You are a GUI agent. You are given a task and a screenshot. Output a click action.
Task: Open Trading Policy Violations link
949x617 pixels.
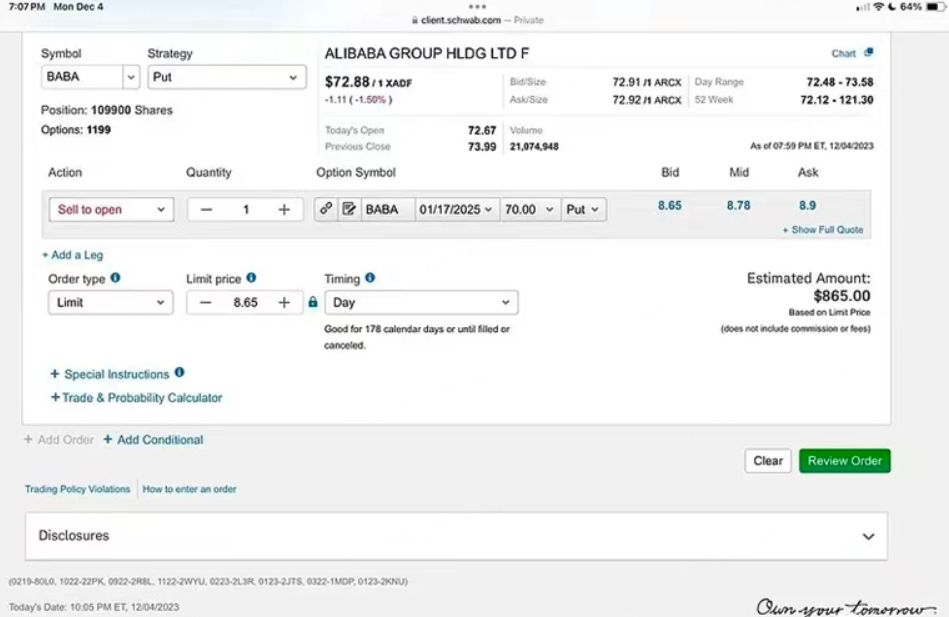point(77,489)
